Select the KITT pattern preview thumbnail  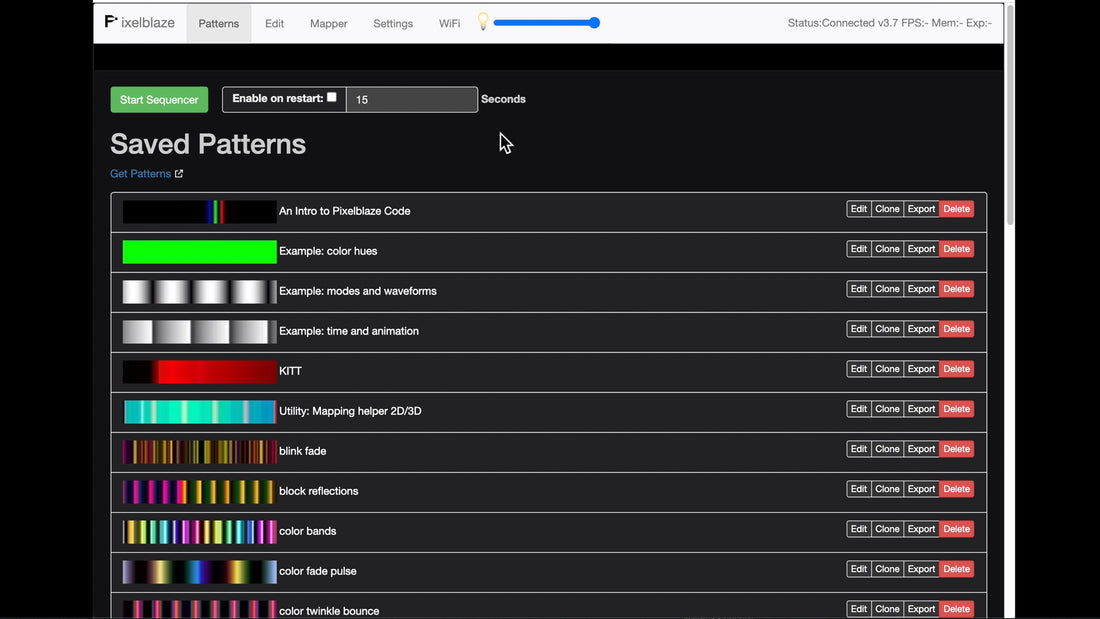(199, 371)
